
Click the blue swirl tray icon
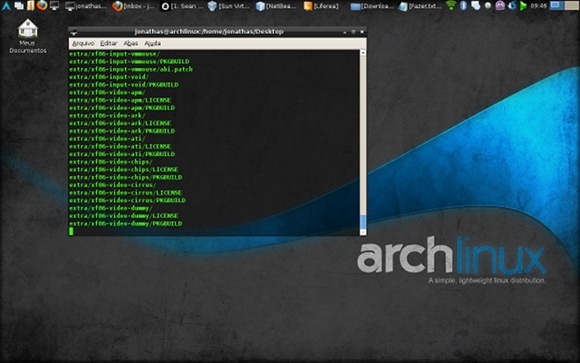512,5
